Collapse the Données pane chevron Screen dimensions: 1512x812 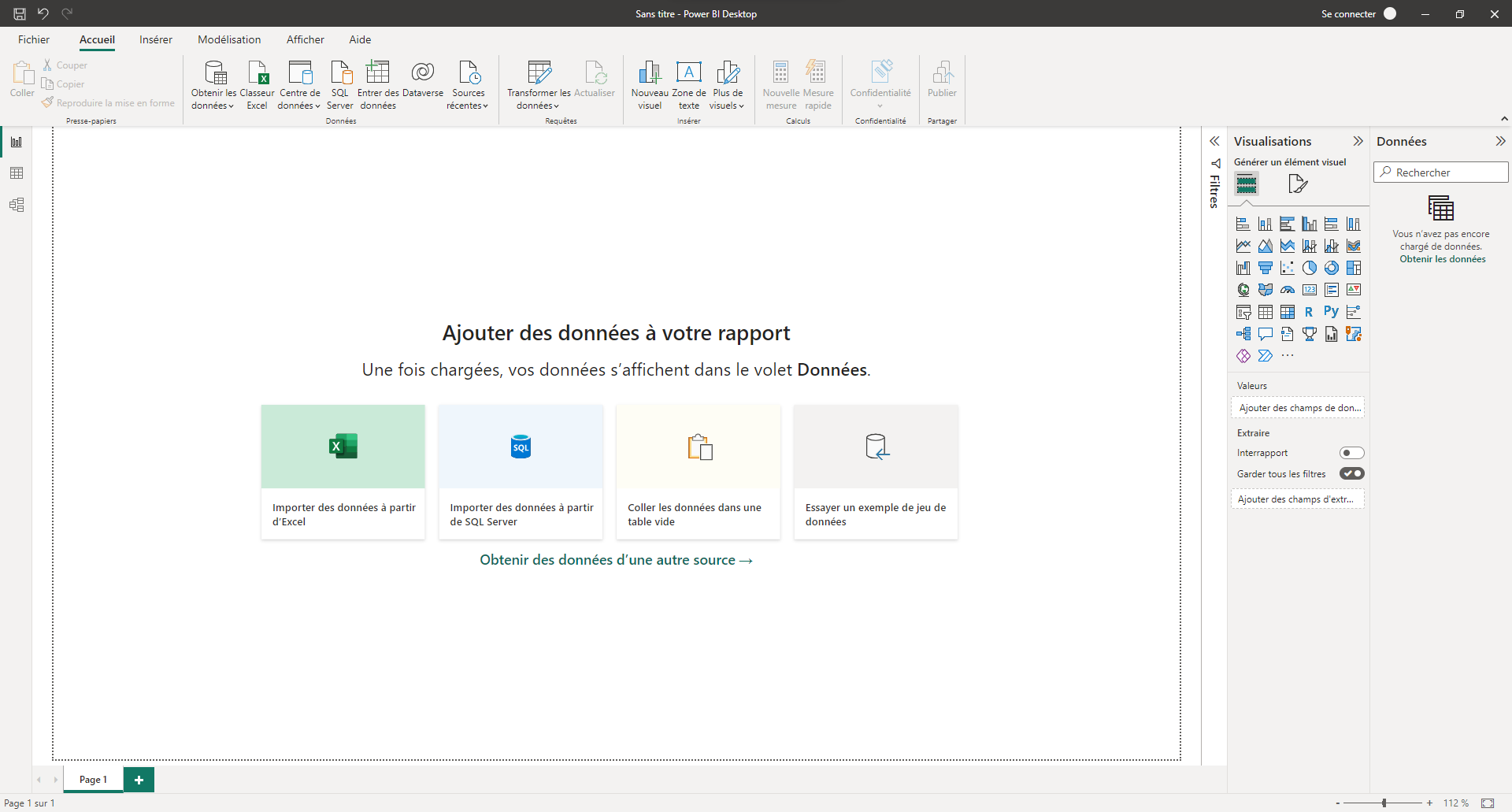[1500, 141]
